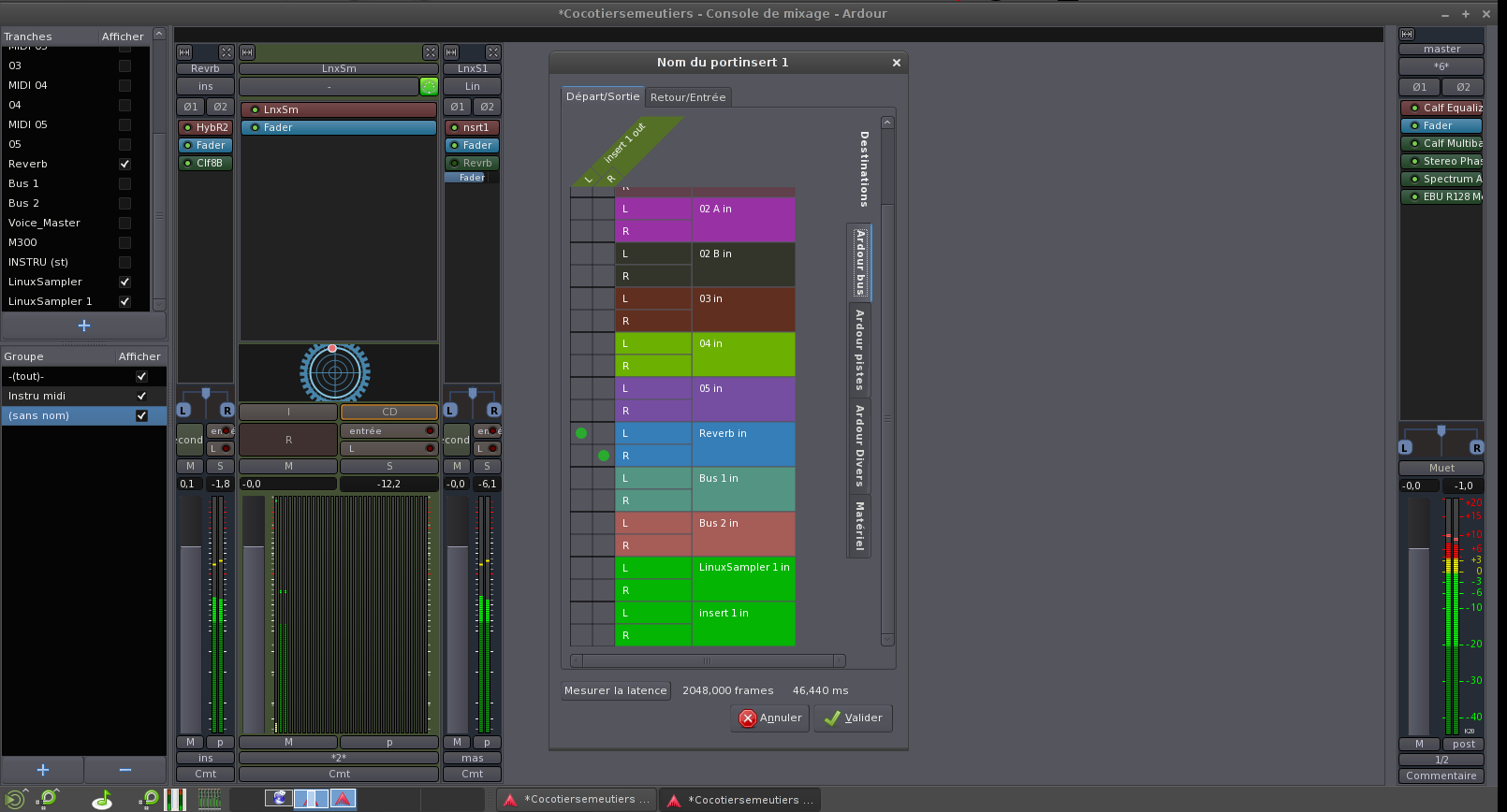Click the horizontal scrollbar under port matrix
1507x812 pixels.
click(708, 661)
